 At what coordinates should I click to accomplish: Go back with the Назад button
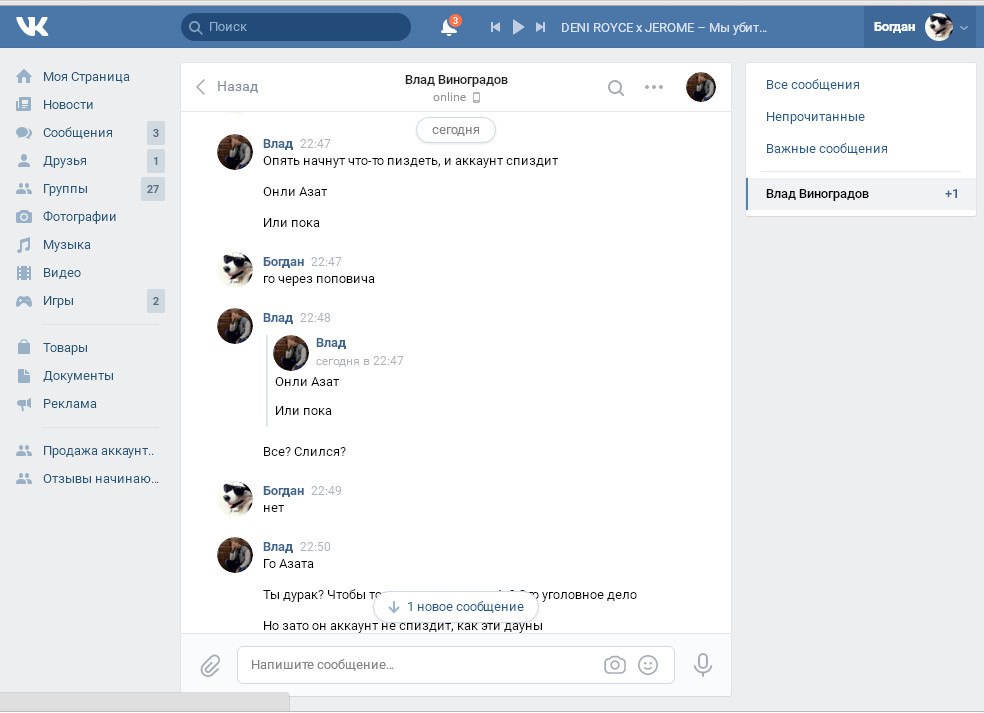coord(227,87)
